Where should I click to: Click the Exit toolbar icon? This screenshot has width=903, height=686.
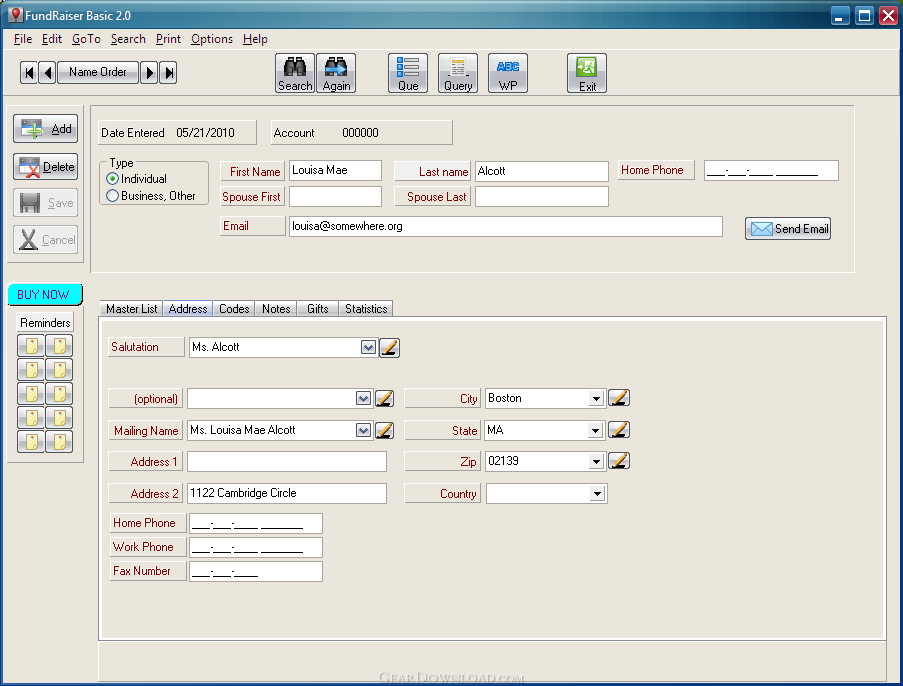[x=587, y=73]
